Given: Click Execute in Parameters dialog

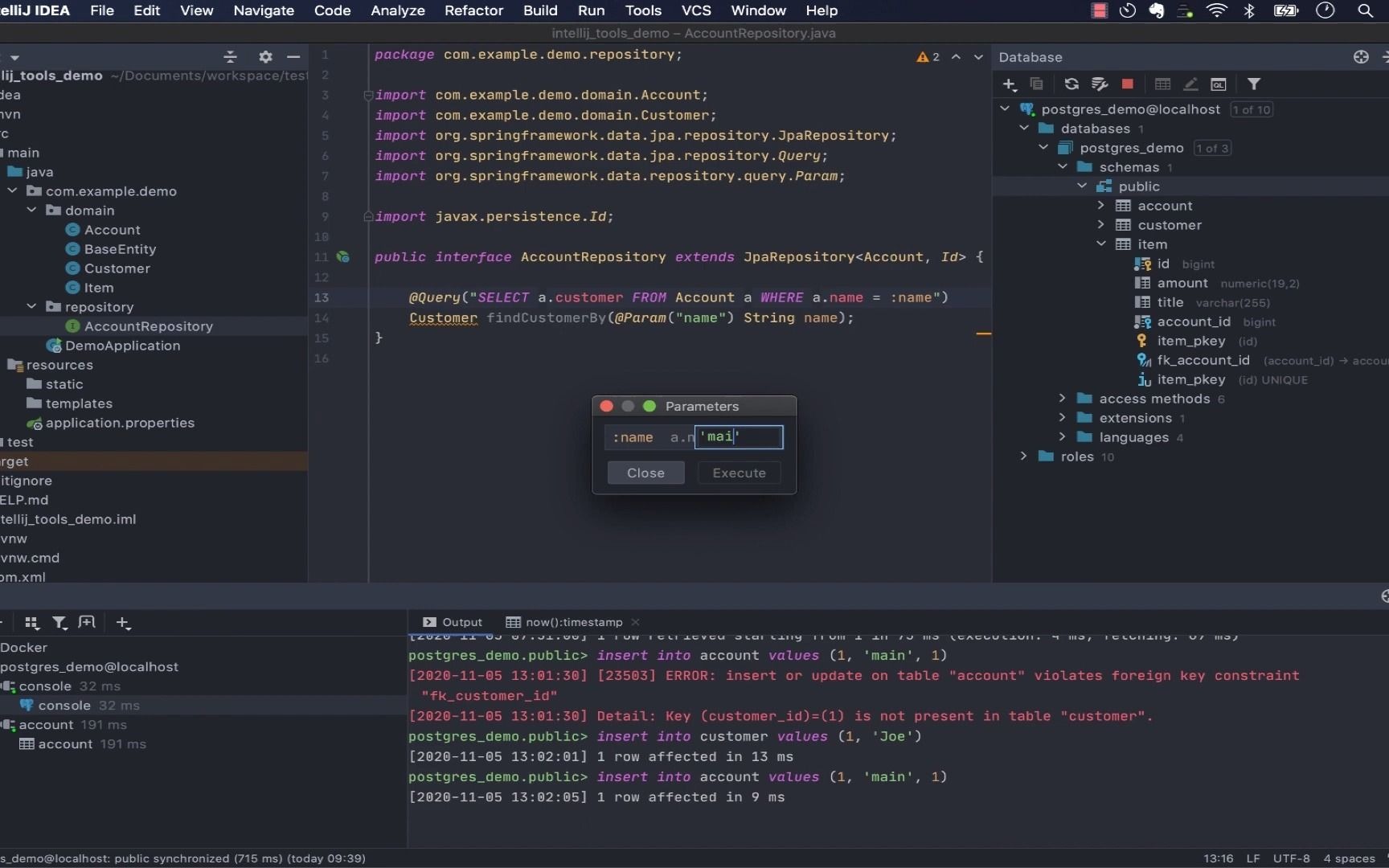Looking at the screenshot, I should click(740, 473).
